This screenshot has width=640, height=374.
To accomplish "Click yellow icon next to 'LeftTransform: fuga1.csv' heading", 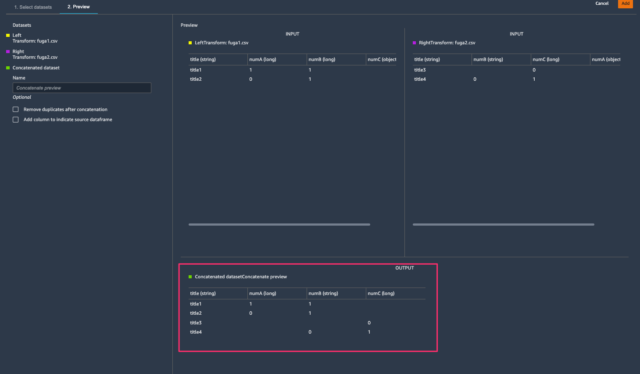I will tap(190, 43).
